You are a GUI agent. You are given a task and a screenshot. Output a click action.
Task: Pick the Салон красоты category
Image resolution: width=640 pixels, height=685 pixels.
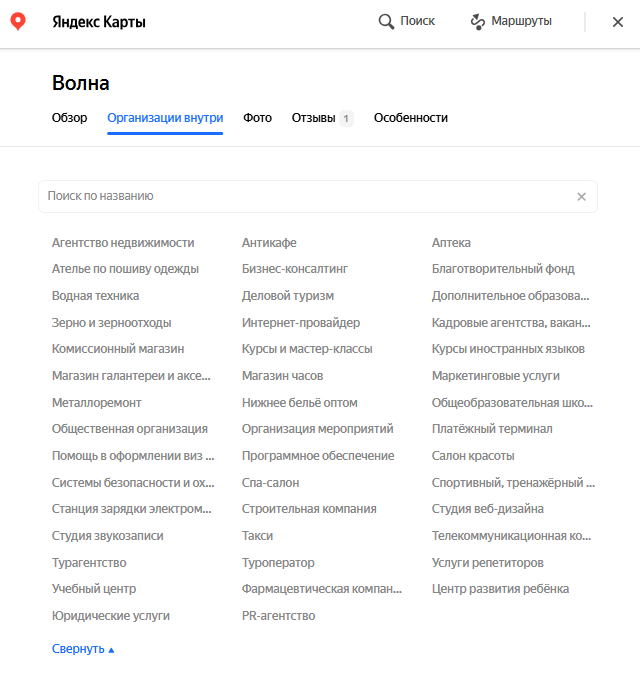[473, 456]
